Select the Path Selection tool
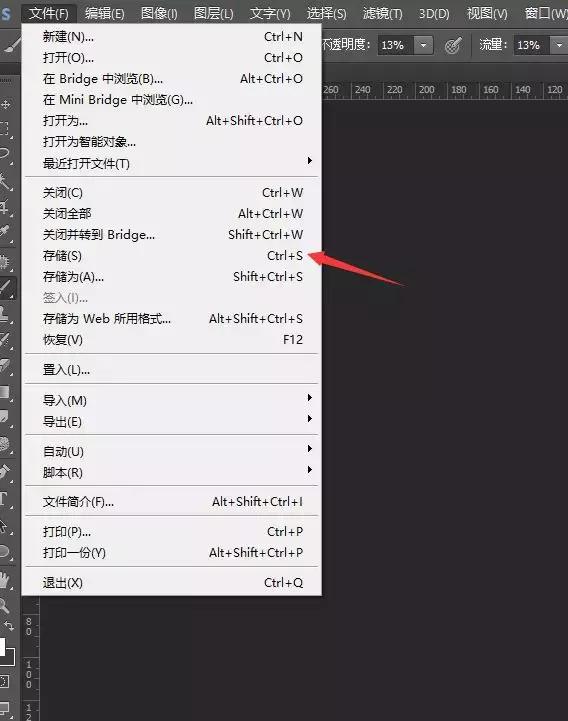The height and width of the screenshot is (721, 568). tap(6, 525)
